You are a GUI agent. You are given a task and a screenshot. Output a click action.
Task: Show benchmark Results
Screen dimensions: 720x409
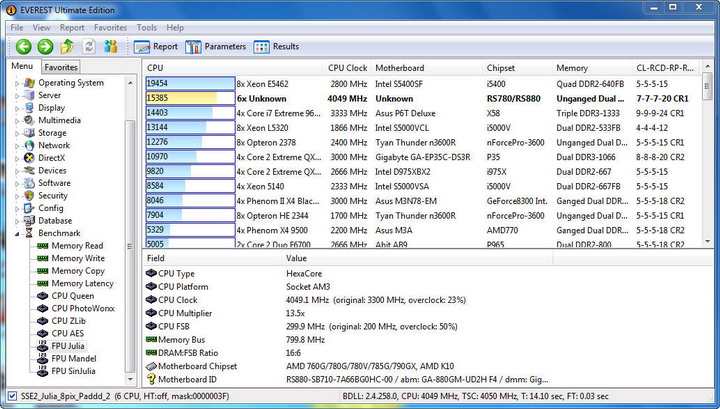(x=276, y=47)
